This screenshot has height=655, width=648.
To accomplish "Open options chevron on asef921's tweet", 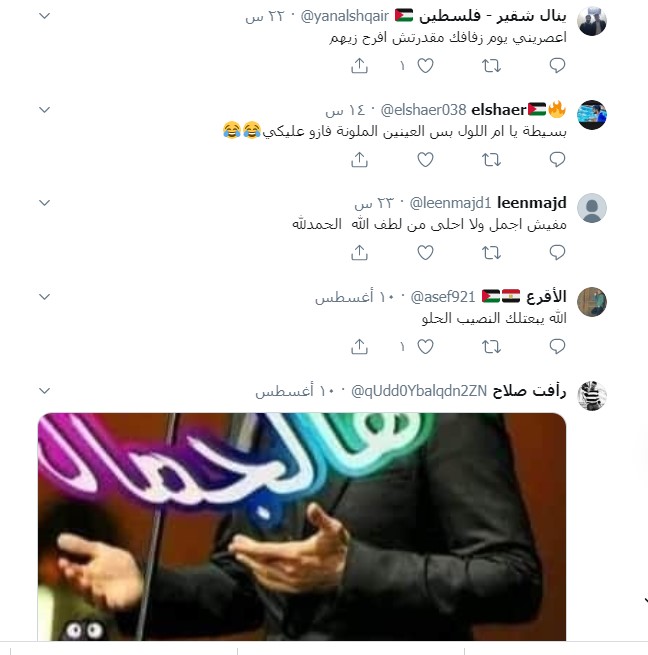I will pos(44,297).
